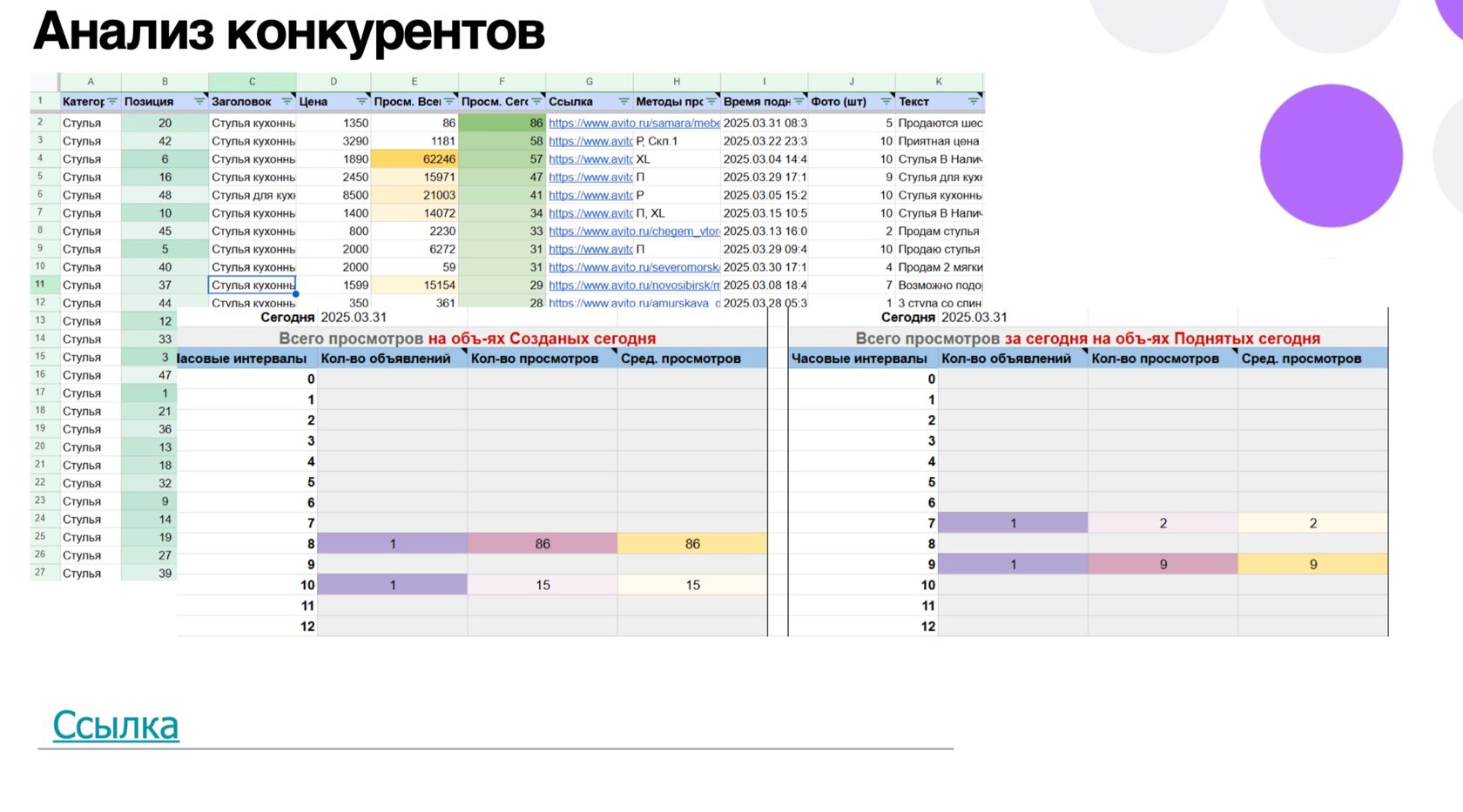
Task: Open the filter on the Категория column
Action: coord(112,102)
